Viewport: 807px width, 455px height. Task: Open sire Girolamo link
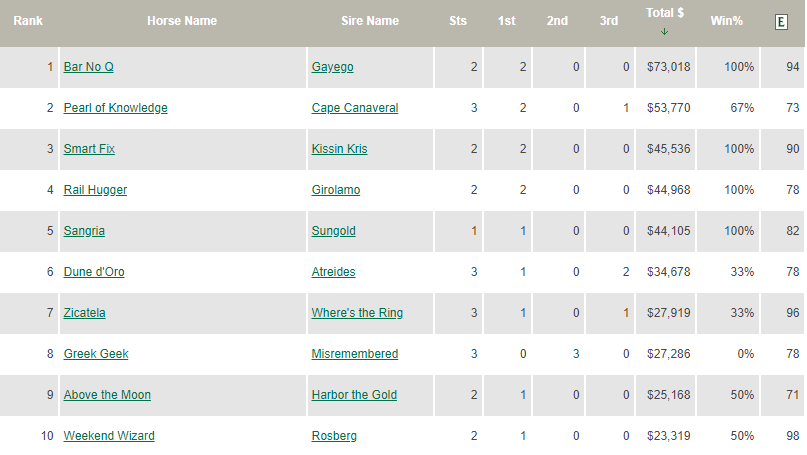[336, 190]
